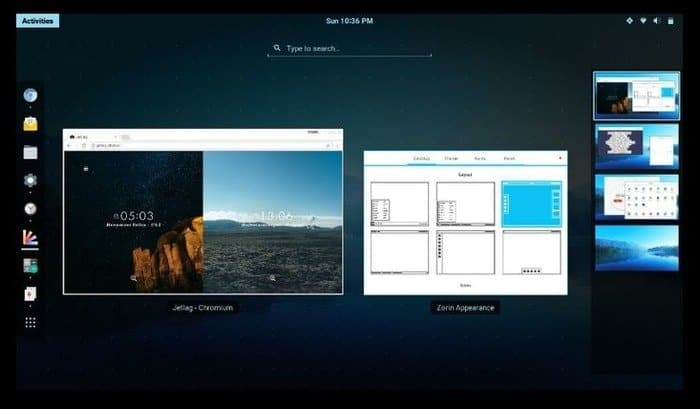700x409 pixels.
Task: Open the clock showing Sun 10:36 PM
Action: click(349, 21)
